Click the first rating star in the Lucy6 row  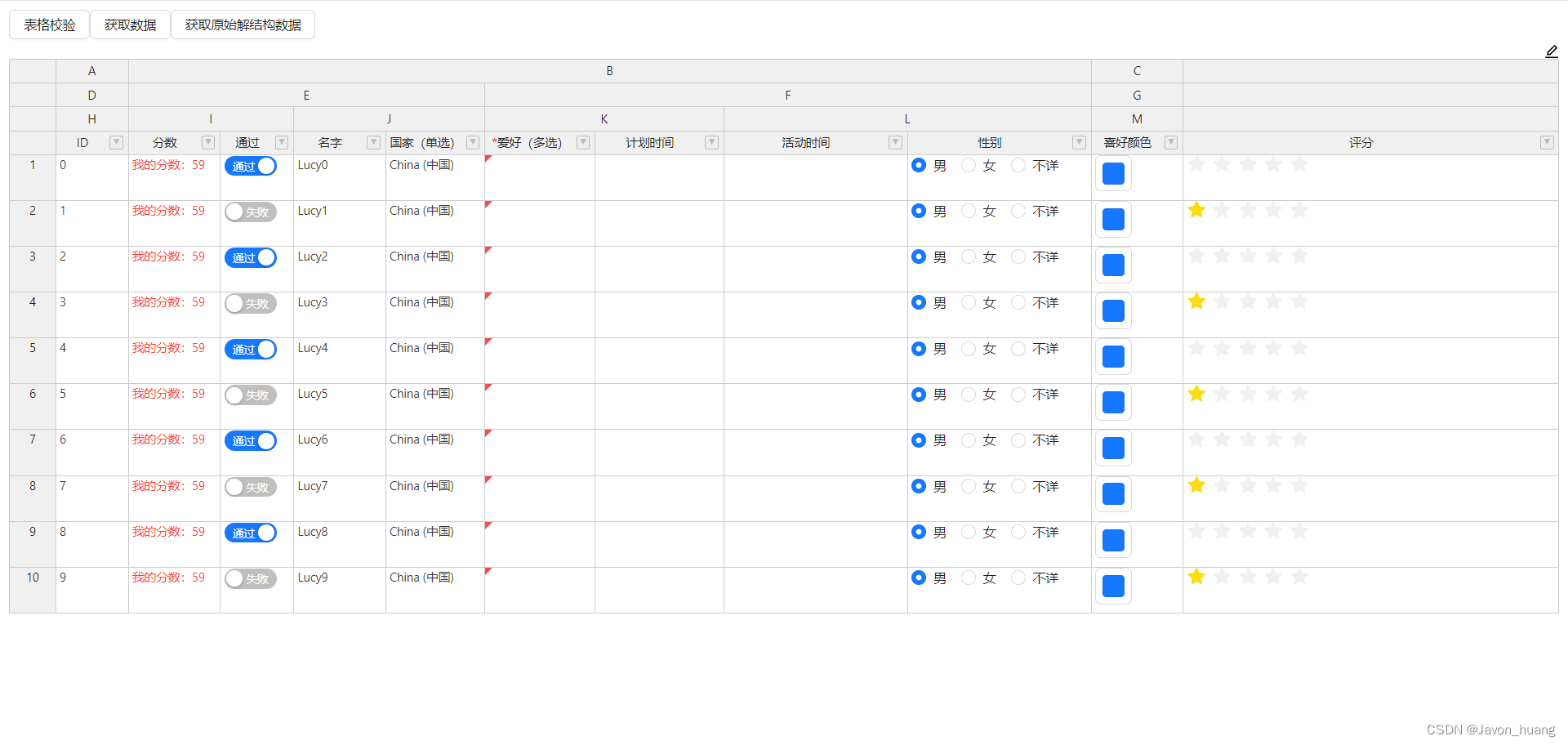tap(1196, 439)
